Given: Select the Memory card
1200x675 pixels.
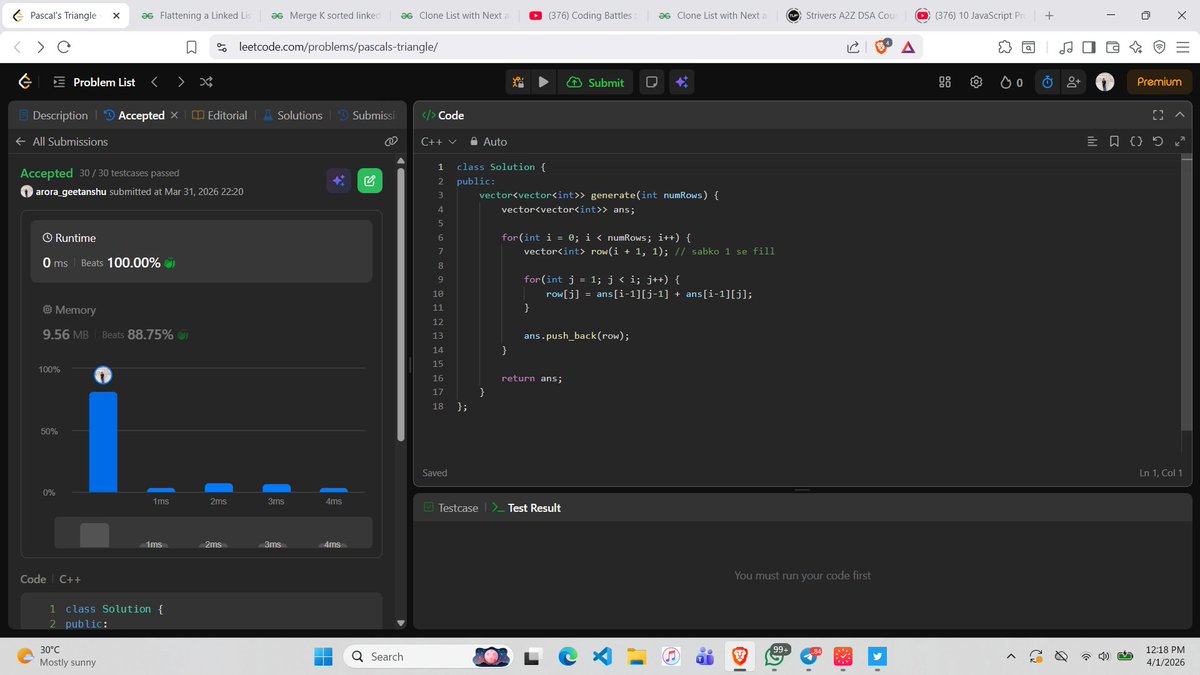Looking at the screenshot, I should click(x=201, y=322).
